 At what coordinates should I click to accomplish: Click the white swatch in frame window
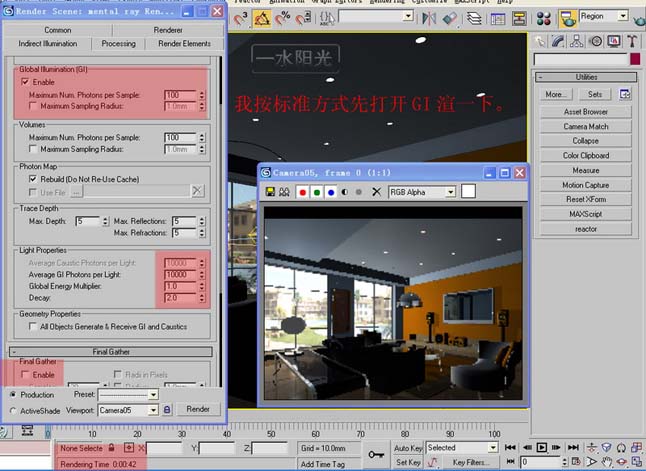click(x=468, y=192)
